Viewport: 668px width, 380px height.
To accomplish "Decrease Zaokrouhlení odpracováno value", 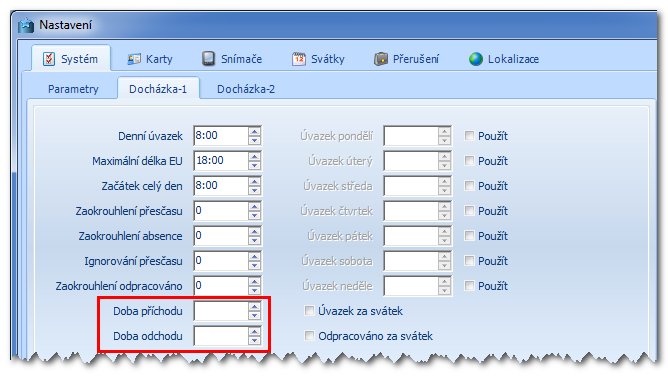I will 254,290.
